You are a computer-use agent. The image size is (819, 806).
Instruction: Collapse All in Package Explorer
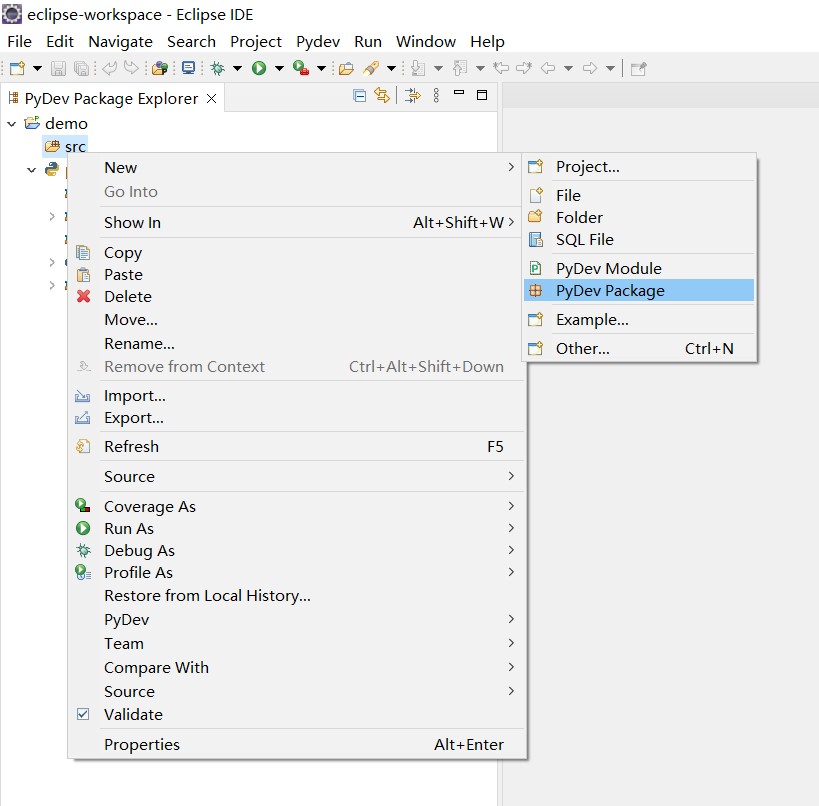(359, 96)
